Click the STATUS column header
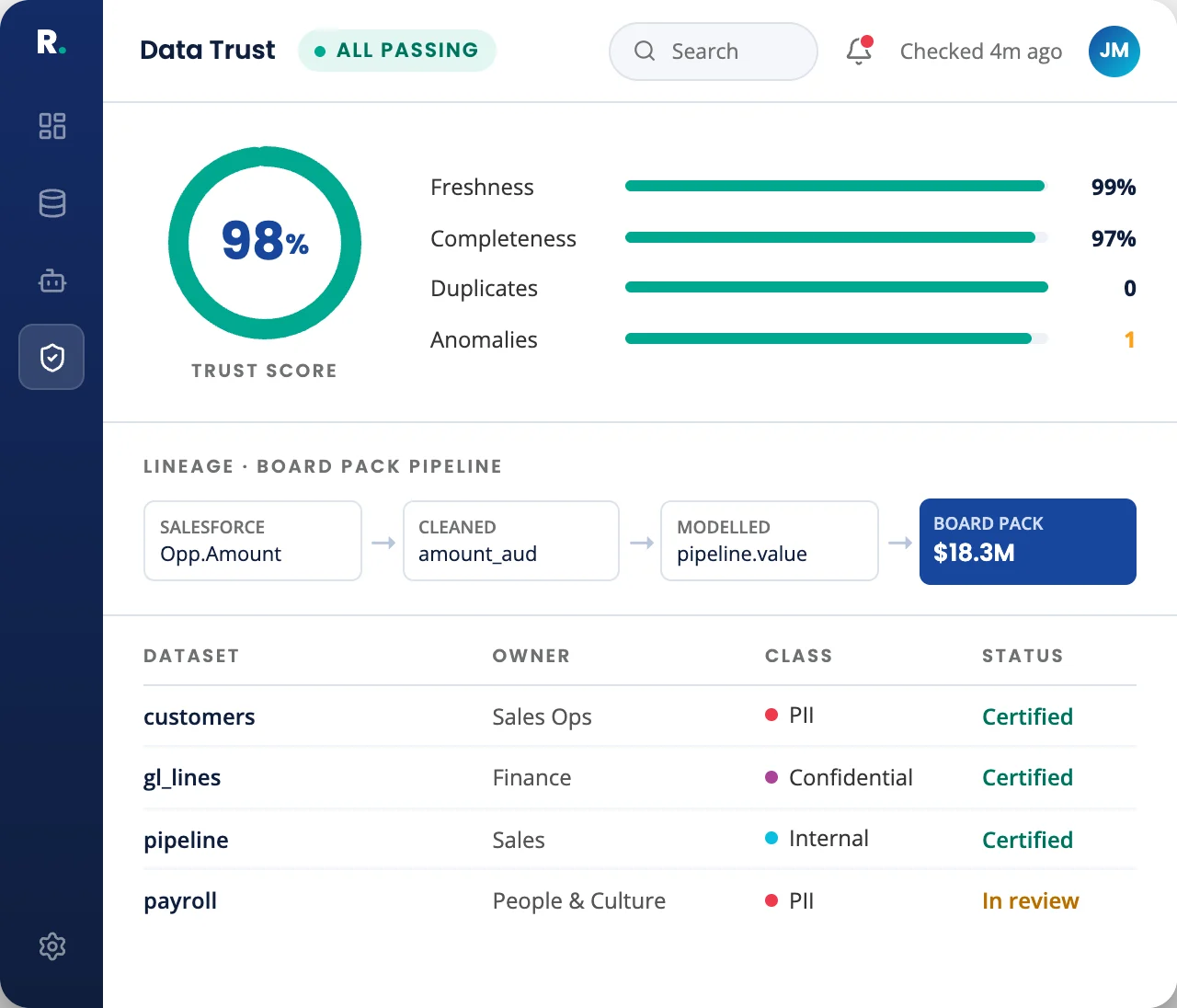Image resolution: width=1177 pixels, height=1008 pixels. pyautogui.click(x=1023, y=656)
